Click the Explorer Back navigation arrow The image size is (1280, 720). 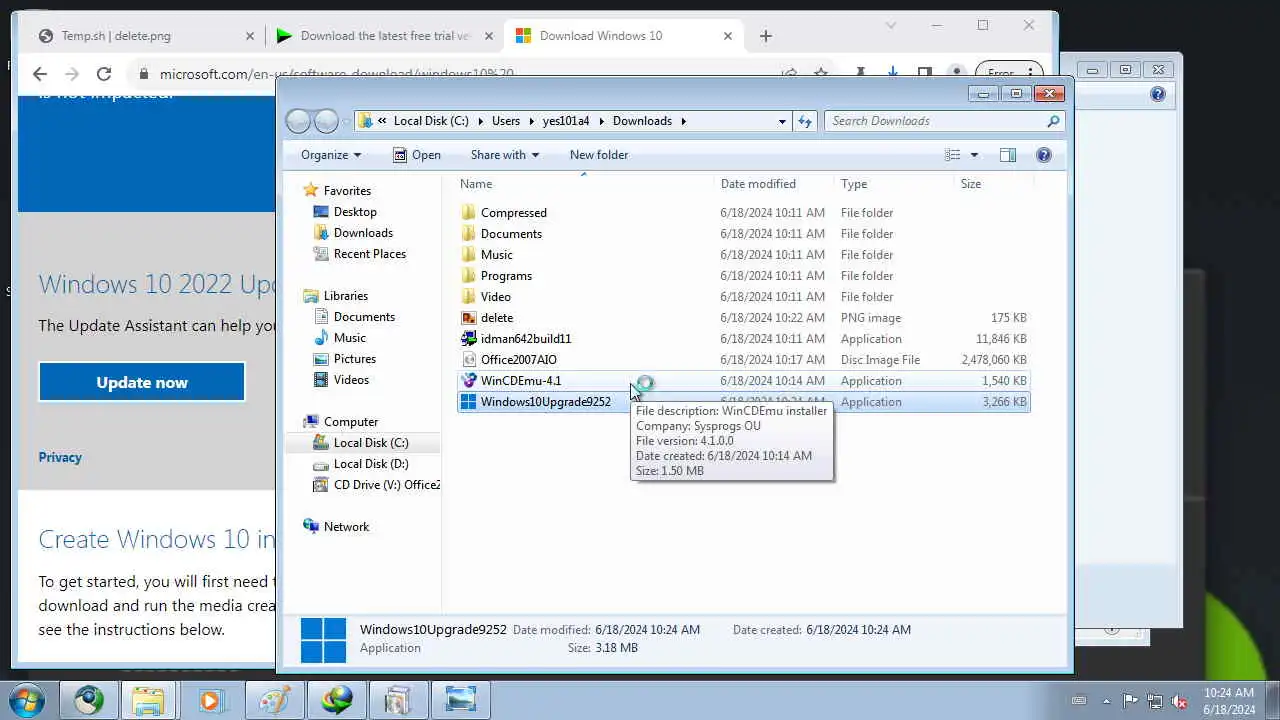coord(298,121)
